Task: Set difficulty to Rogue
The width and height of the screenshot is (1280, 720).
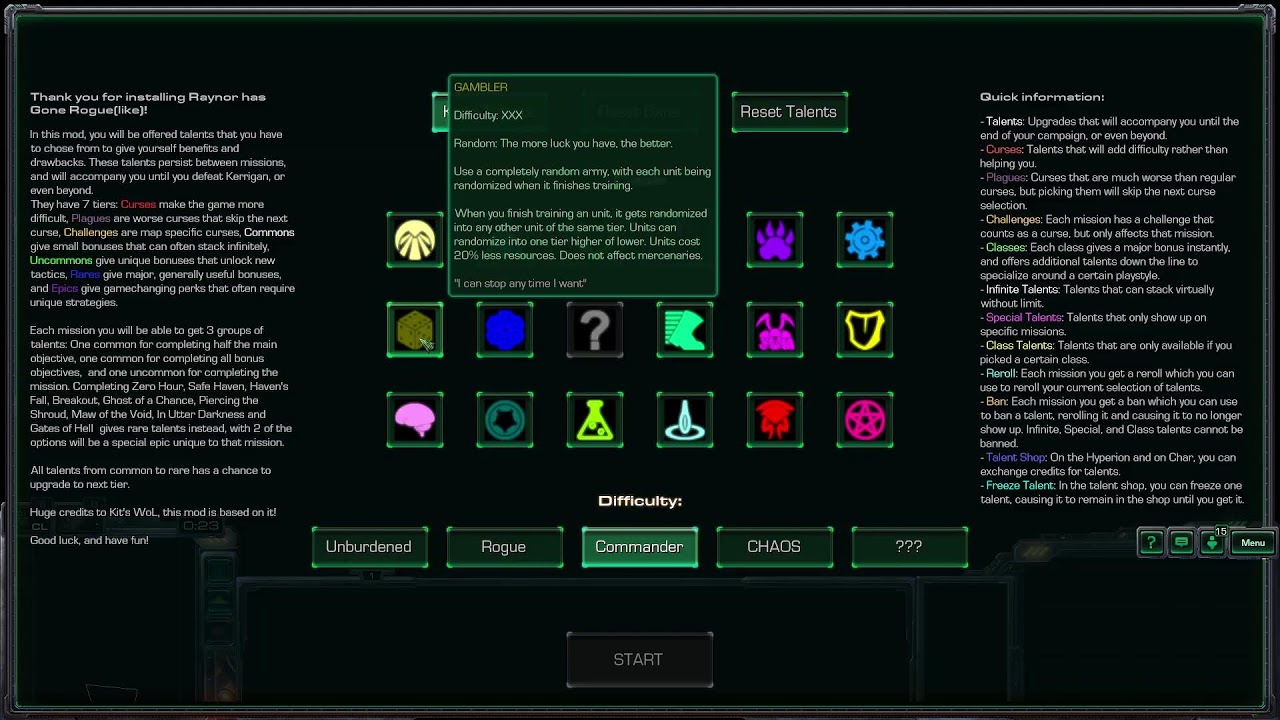Action: (x=504, y=547)
